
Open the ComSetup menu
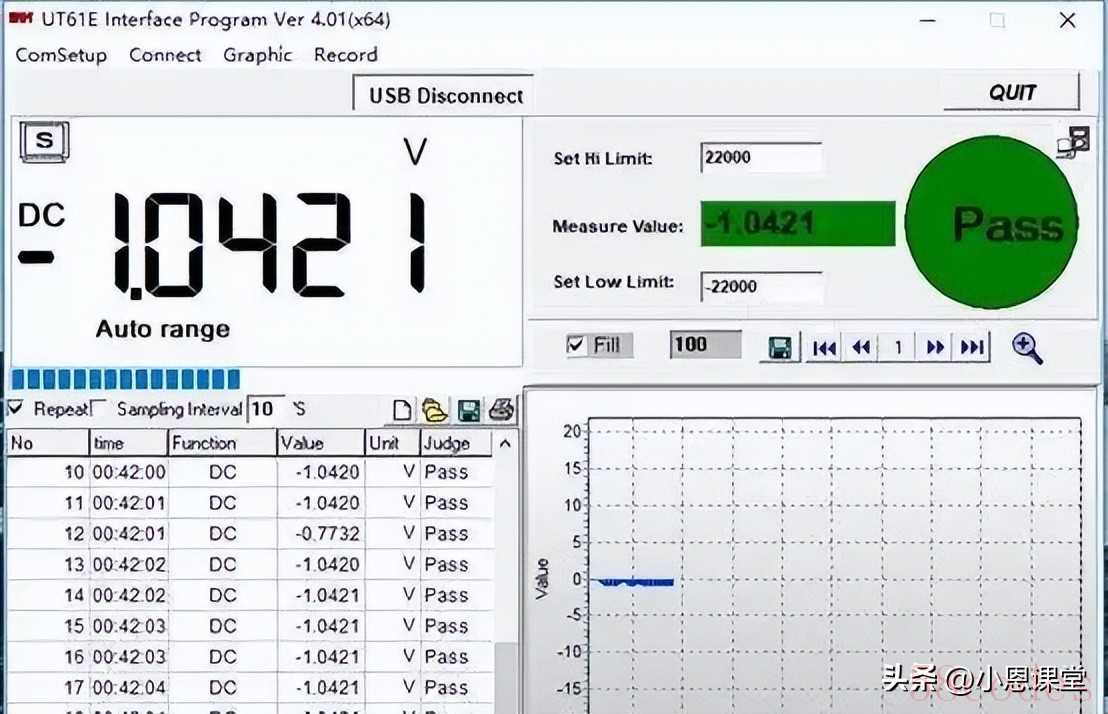point(61,55)
